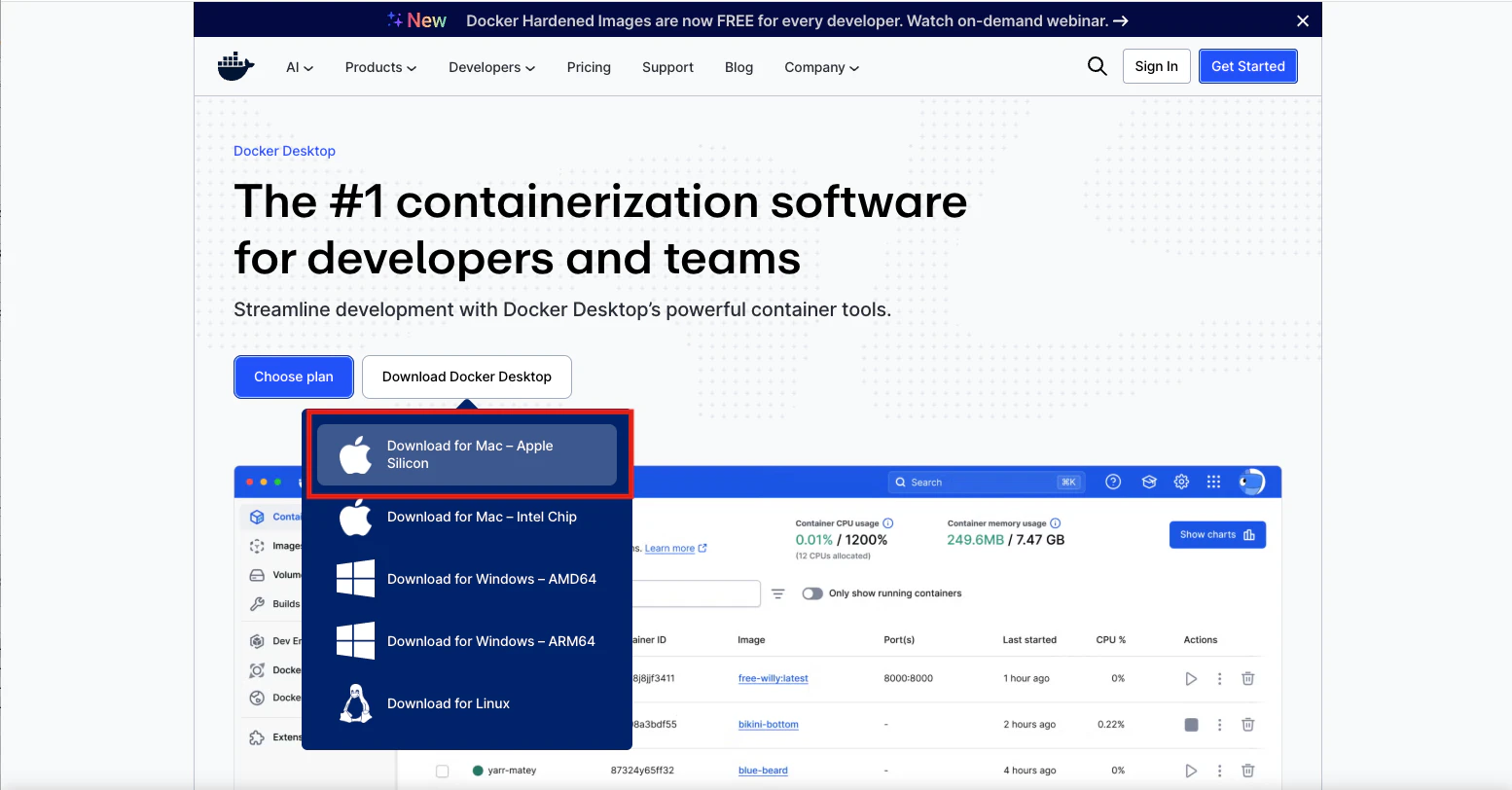Click the CPU % column header
Image resolution: width=1512 pixels, height=790 pixels.
[1110, 640]
